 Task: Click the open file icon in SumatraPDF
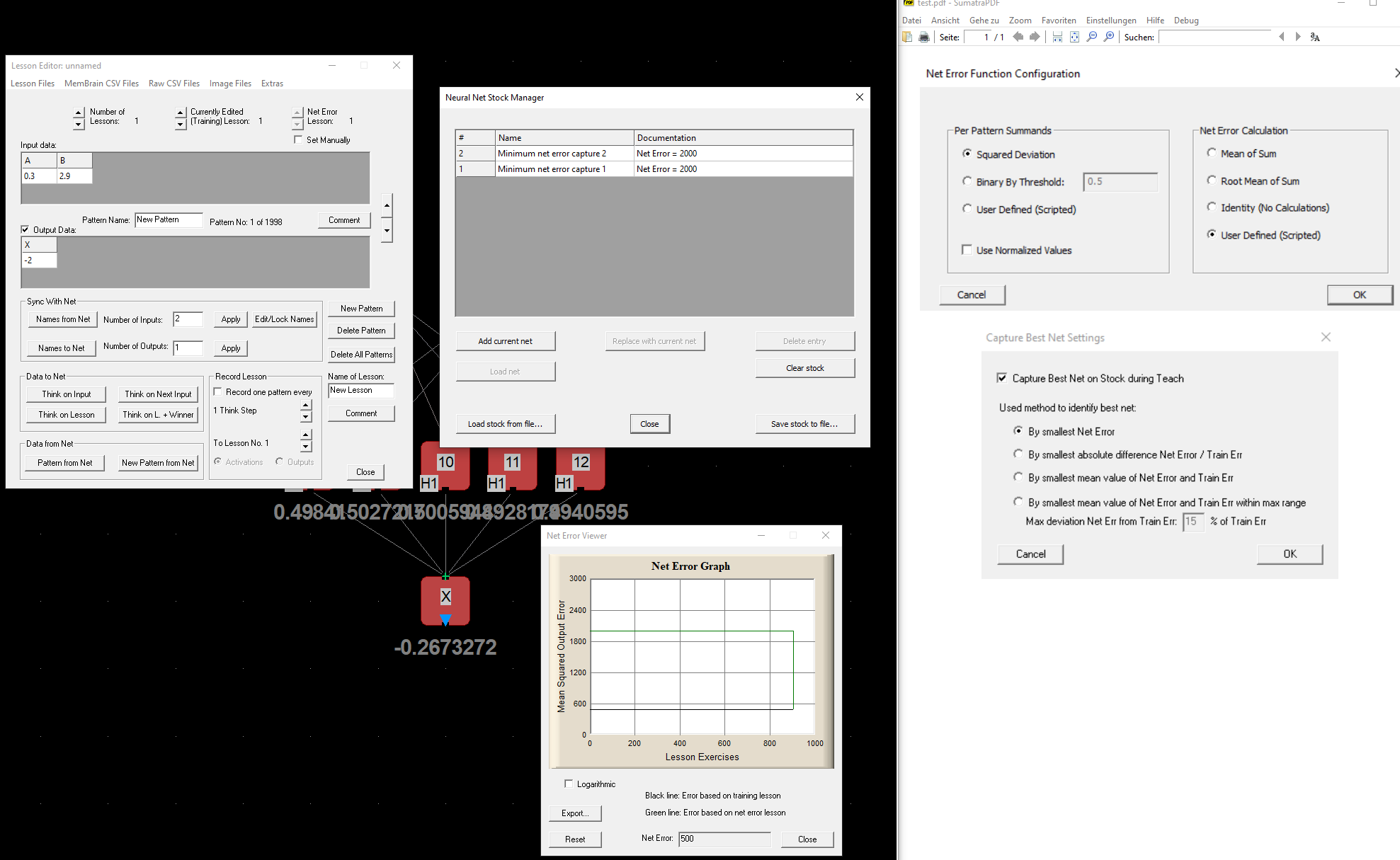(x=907, y=37)
